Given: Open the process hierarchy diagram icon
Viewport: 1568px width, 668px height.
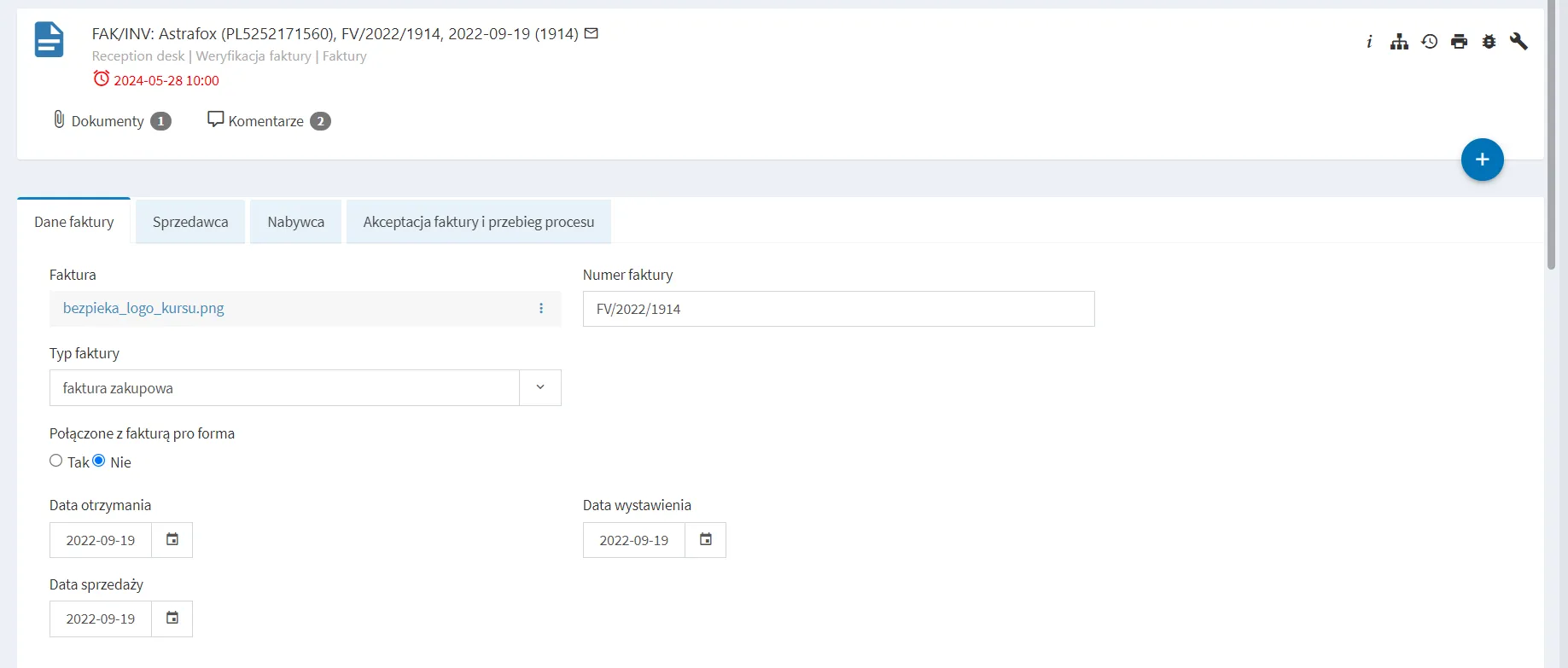Looking at the screenshot, I should [x=1399, y=41].
